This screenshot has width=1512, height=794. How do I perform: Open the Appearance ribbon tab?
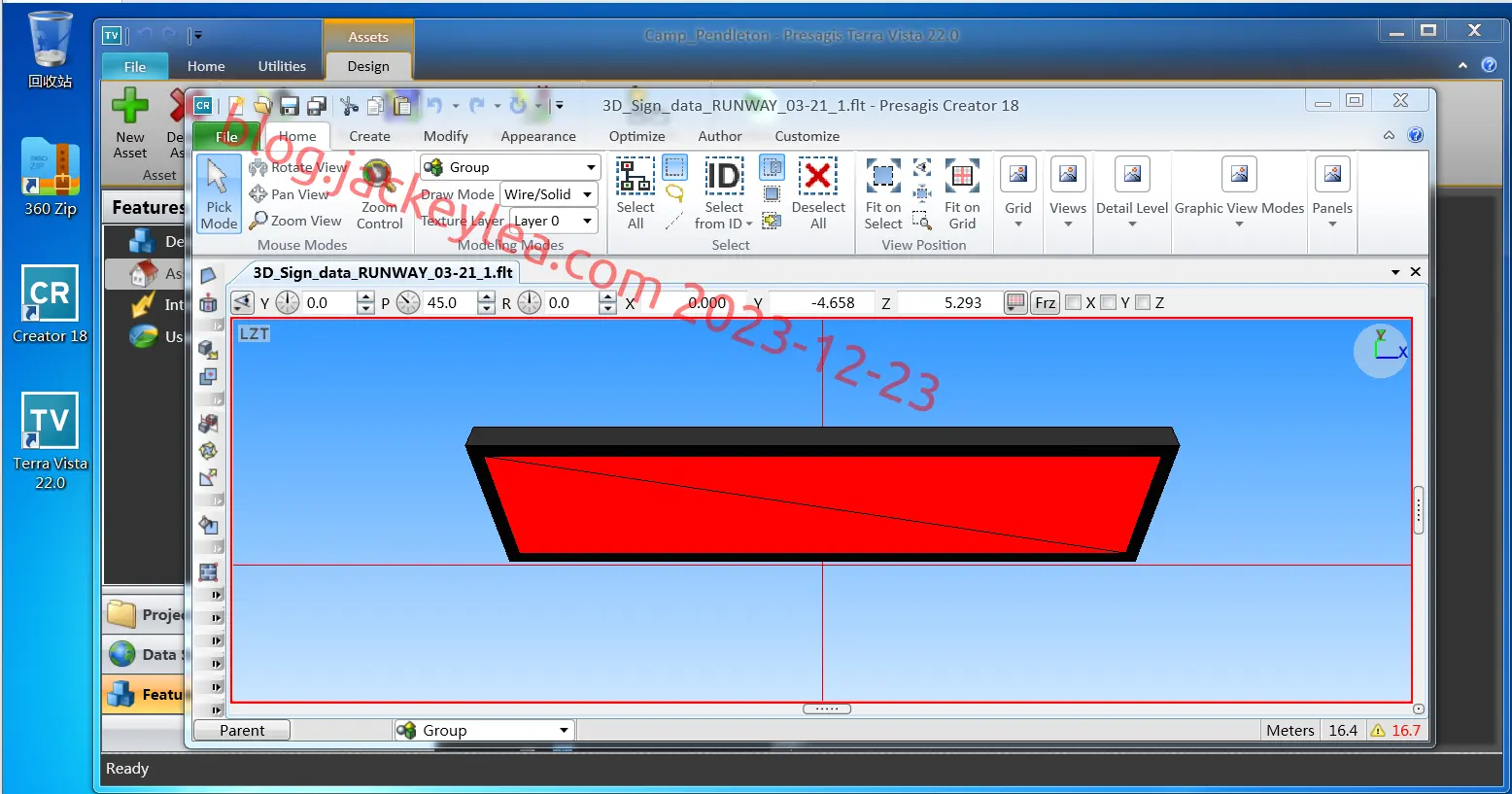[538, 136]
